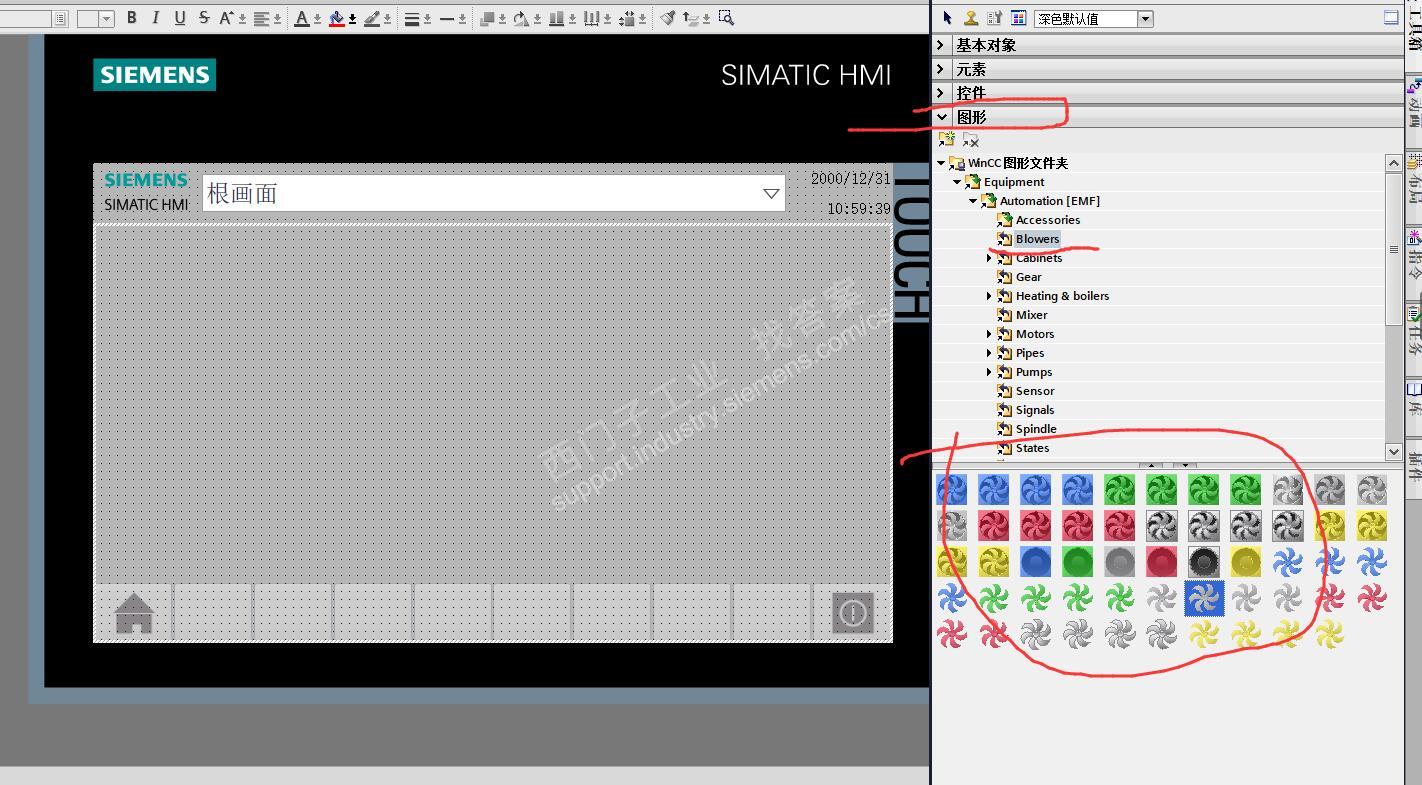Click the increase font size icon

[x=227, y=18]
